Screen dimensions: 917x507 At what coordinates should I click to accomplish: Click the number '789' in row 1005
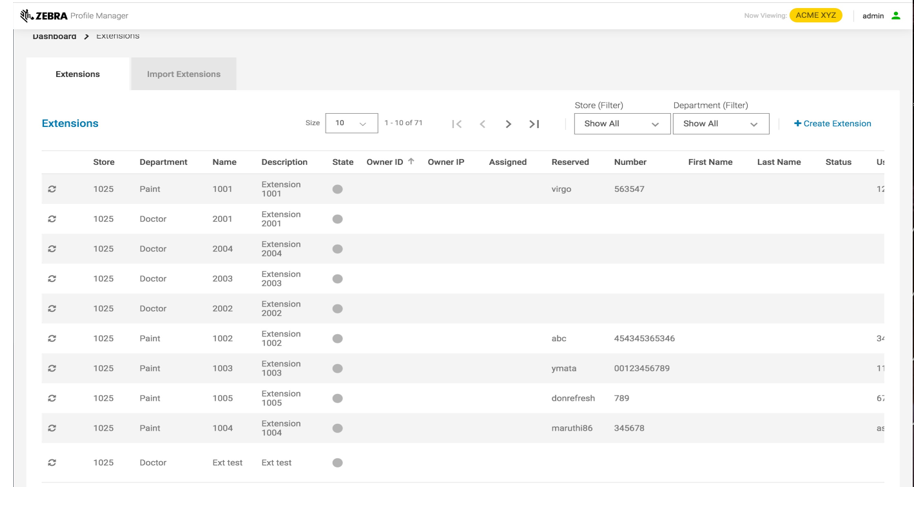point(621,398)
